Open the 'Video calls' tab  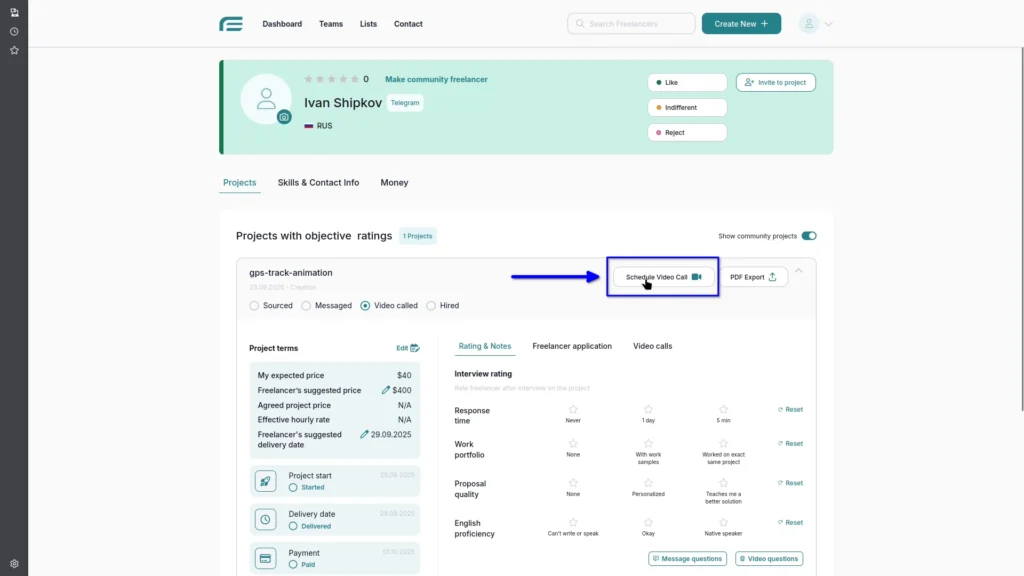tap(652, 346)
